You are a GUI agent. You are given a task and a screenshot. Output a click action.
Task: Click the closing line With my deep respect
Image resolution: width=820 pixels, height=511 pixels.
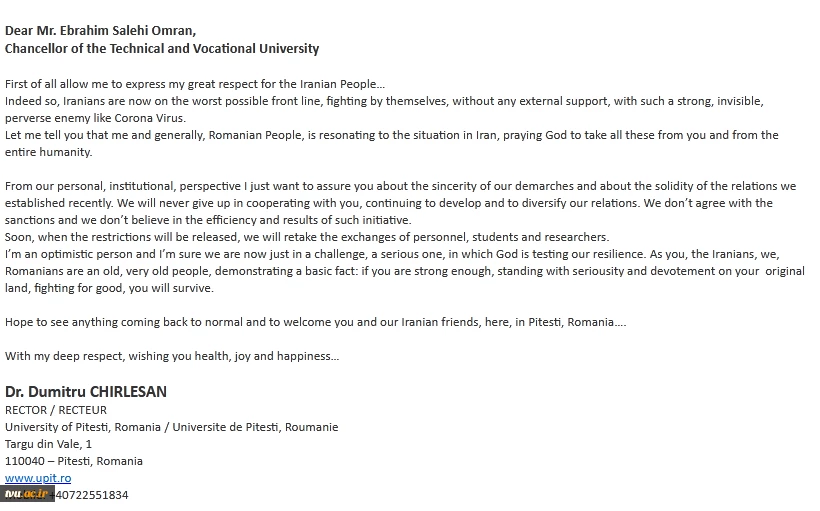(172, 356)
